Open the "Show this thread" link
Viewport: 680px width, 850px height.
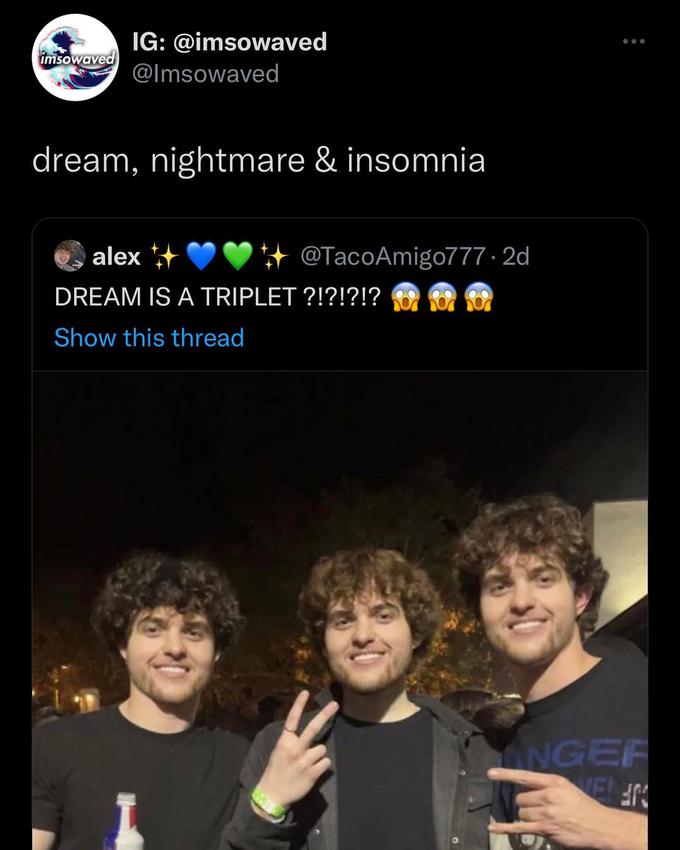(x=149, y=338)
